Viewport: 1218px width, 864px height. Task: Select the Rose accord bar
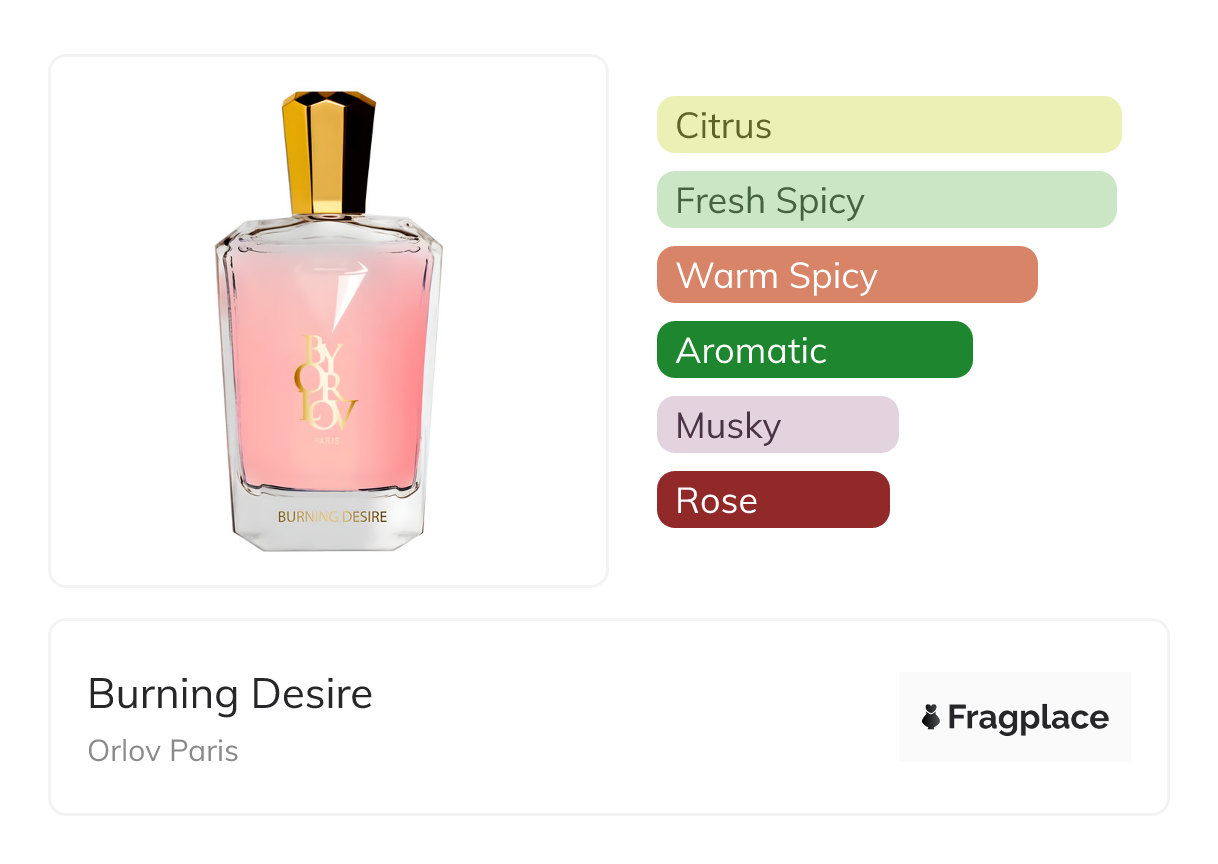pyautogui.click(x=773, y=500)
